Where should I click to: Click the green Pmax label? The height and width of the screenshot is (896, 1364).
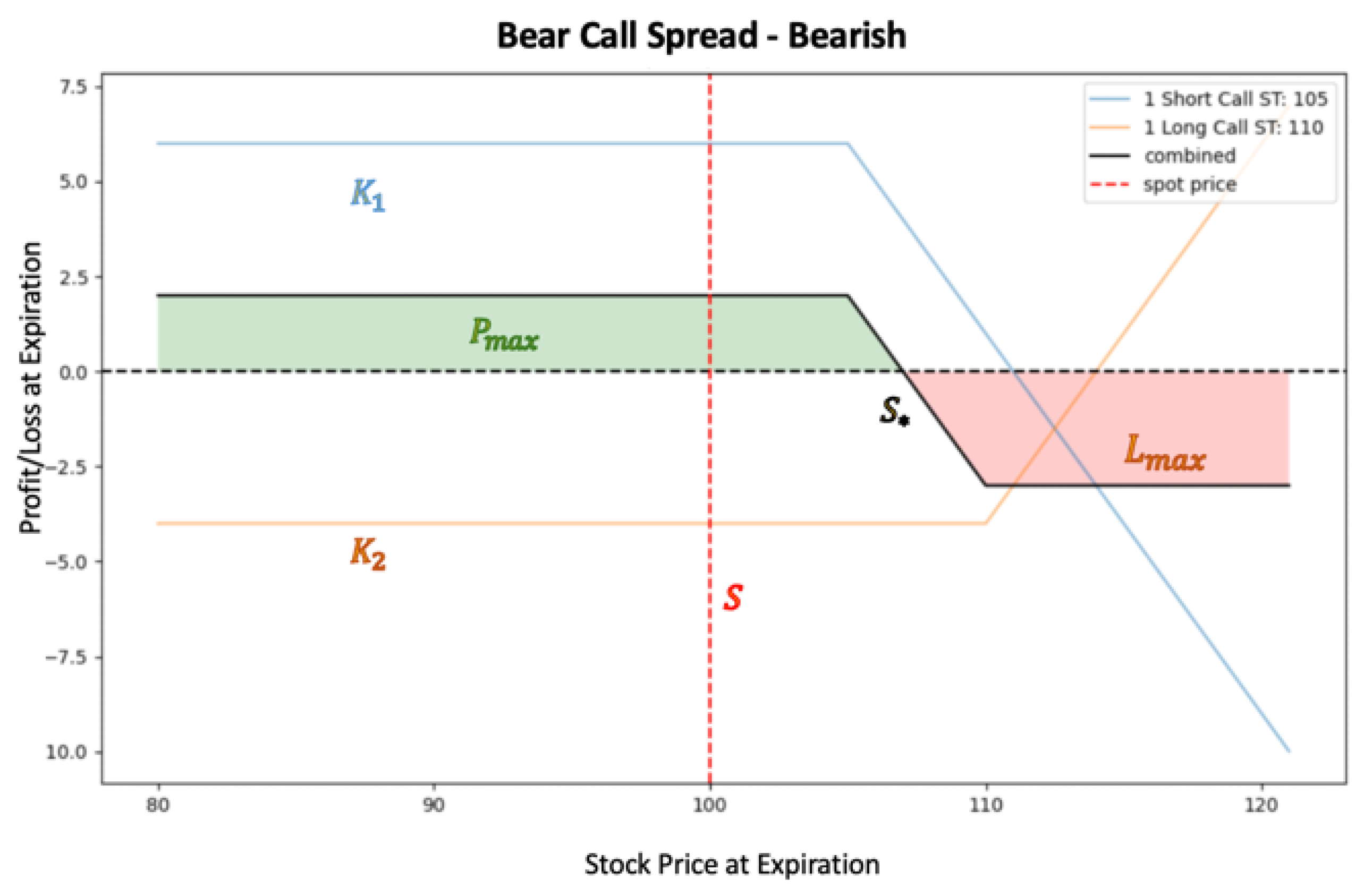(x=504, y=334)
